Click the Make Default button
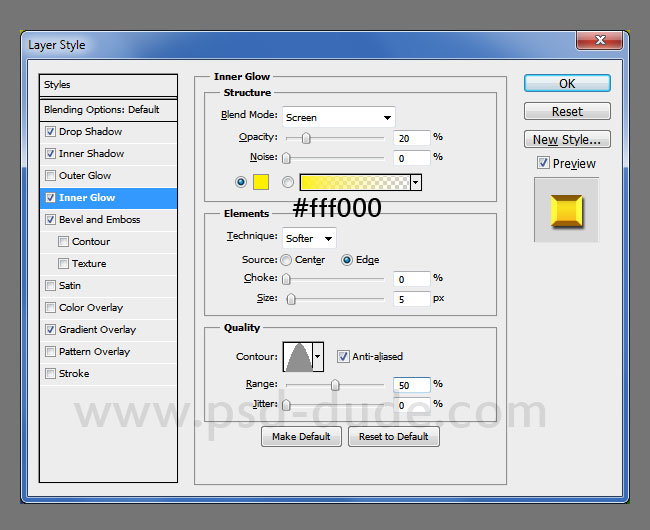 click(x=301, y=436)
